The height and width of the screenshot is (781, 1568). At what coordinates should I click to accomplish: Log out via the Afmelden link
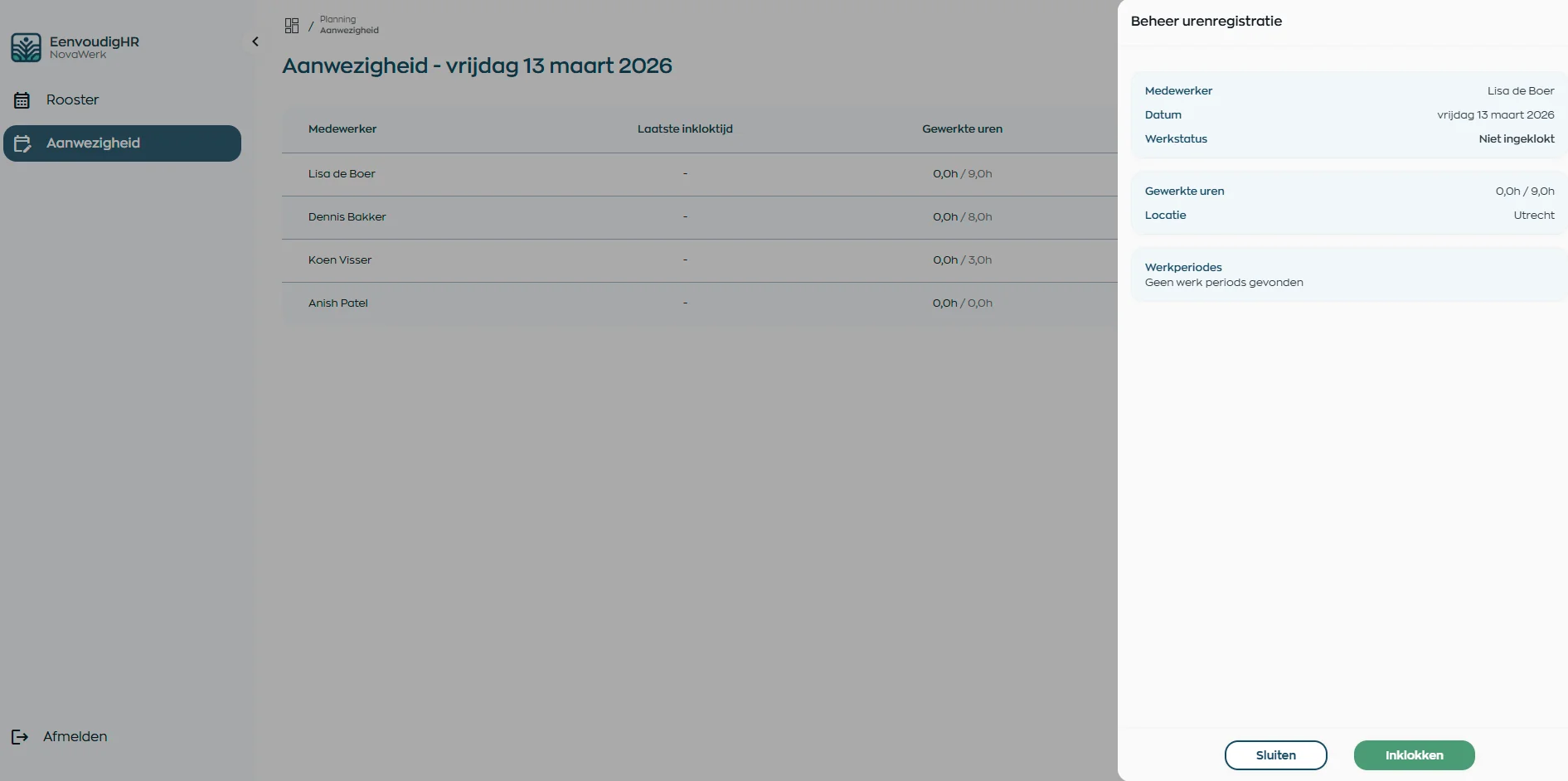[x=75, y=736]
